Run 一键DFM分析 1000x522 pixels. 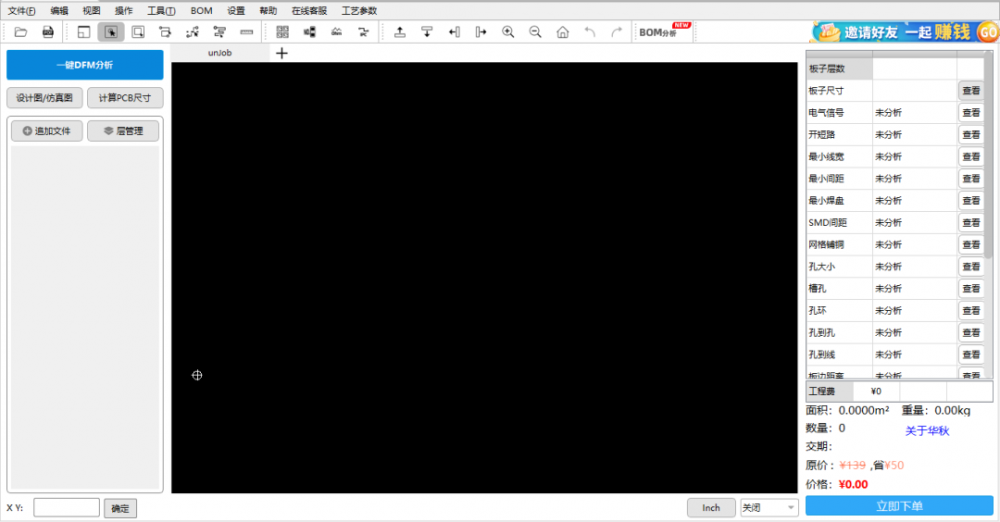click(x=85, y=65)
